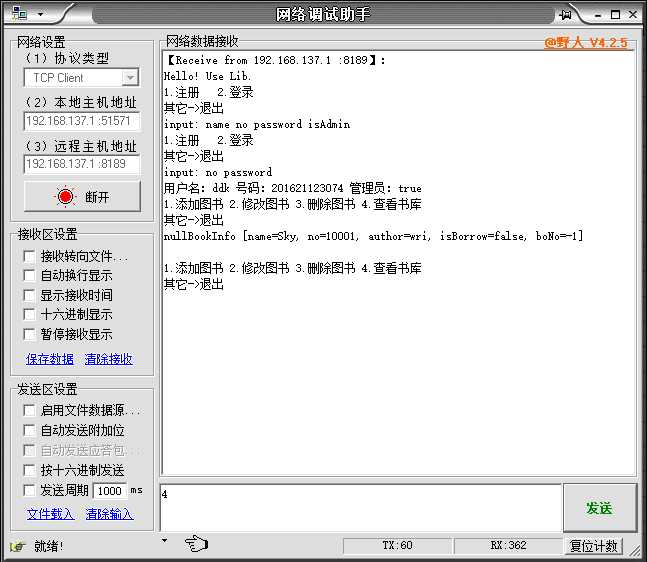
Task: Check 暂停接收显示 checkbox
Action: tap(29, 334)
